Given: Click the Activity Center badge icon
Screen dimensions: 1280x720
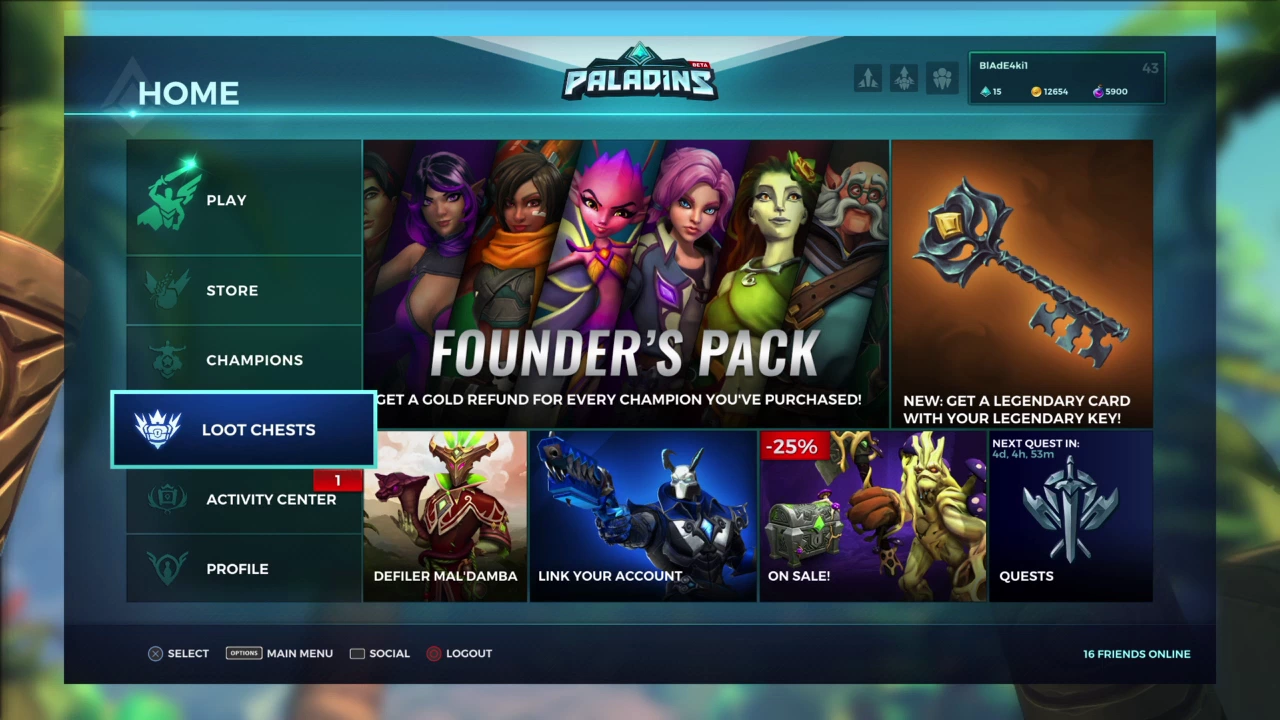Looking at the screenshot, I should pyautogui.click(x=167, y=498).
